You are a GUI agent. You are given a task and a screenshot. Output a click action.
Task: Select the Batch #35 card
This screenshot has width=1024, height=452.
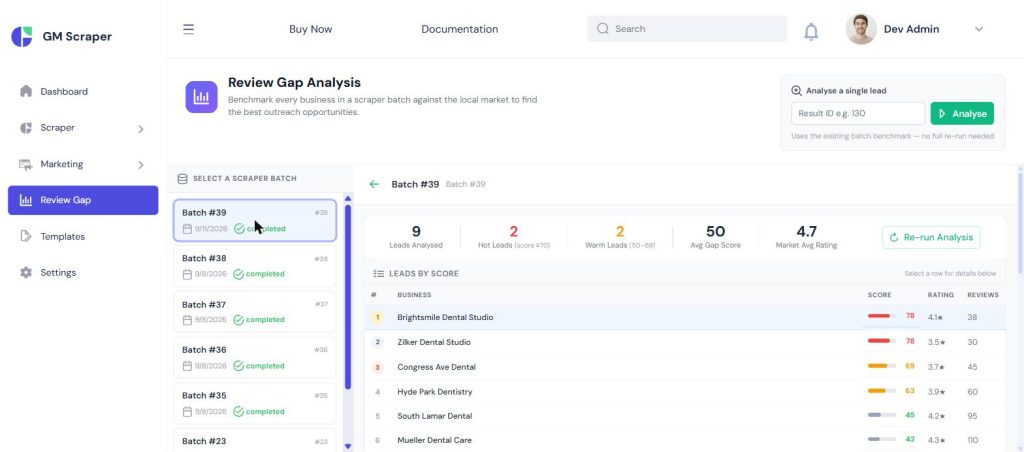coord(255,403)
